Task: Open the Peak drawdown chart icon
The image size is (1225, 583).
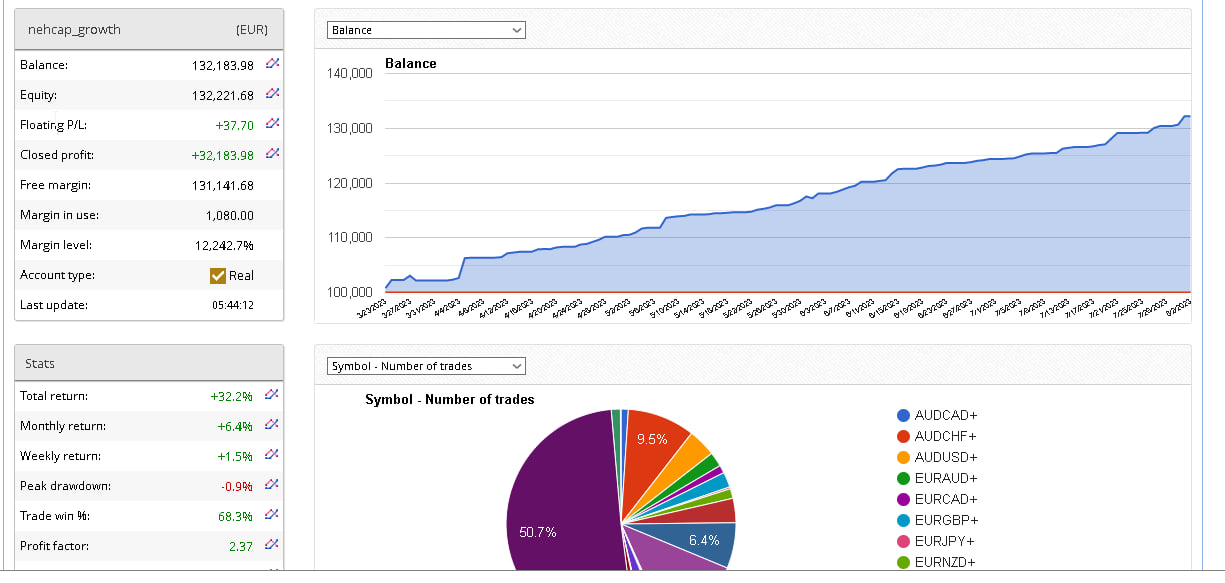Action: pos(272,485)
